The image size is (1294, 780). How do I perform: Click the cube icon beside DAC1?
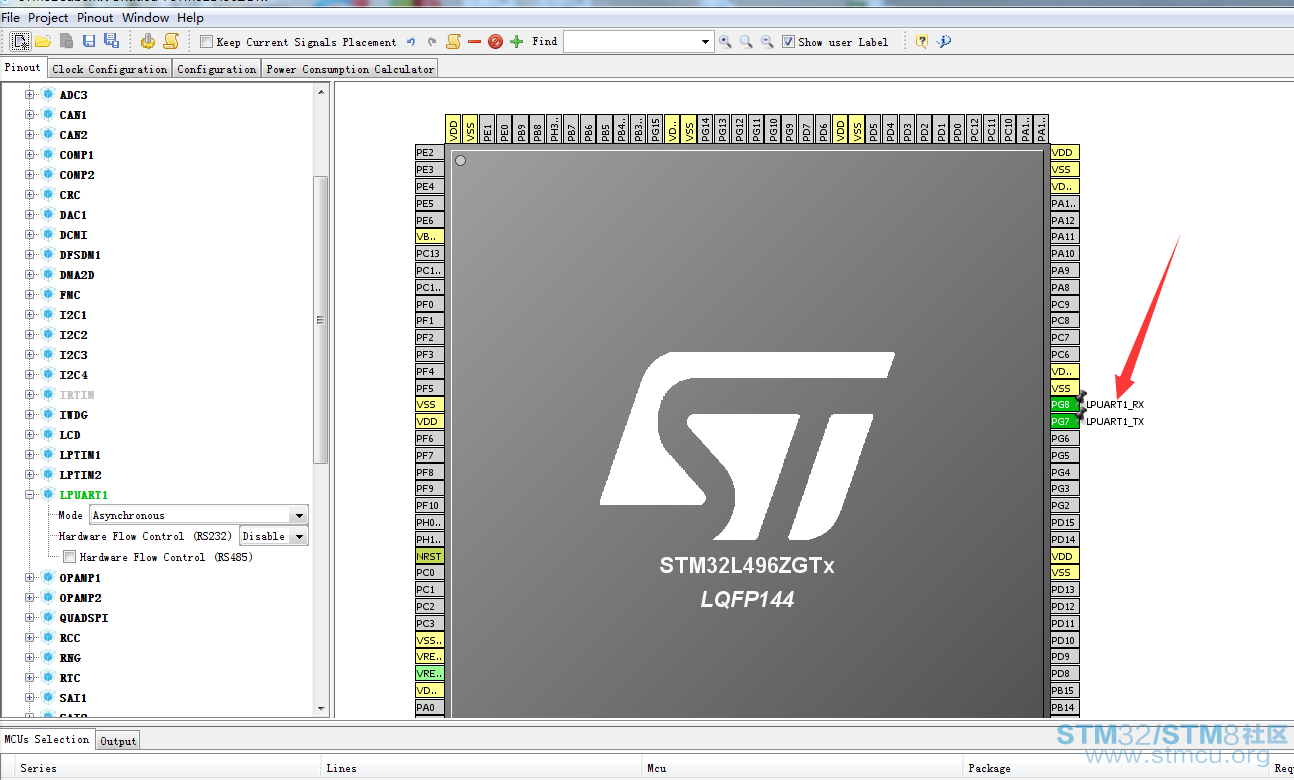[x=48, y=215]
